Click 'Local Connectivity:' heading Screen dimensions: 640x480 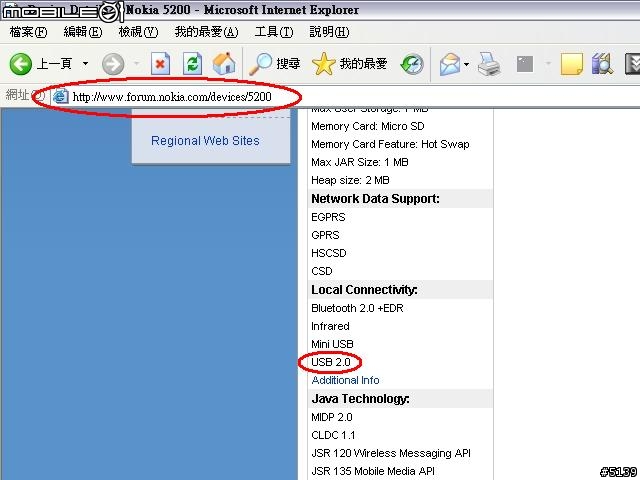point(364,290)
